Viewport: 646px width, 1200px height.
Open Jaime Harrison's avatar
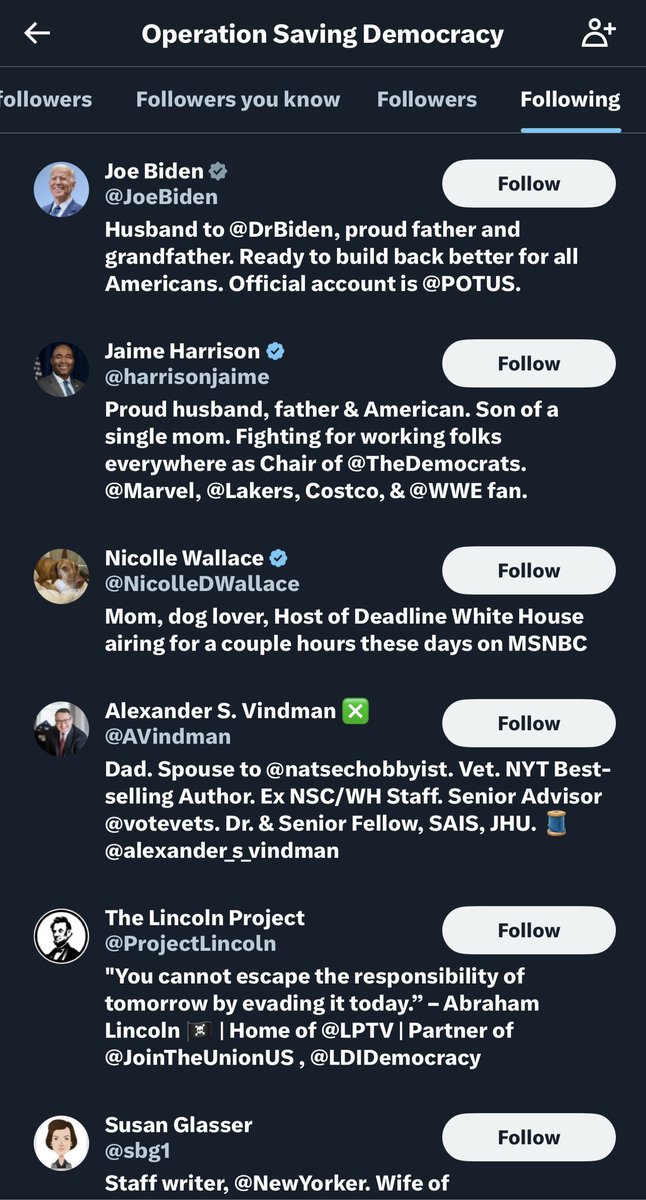click(x=62, y=370)
